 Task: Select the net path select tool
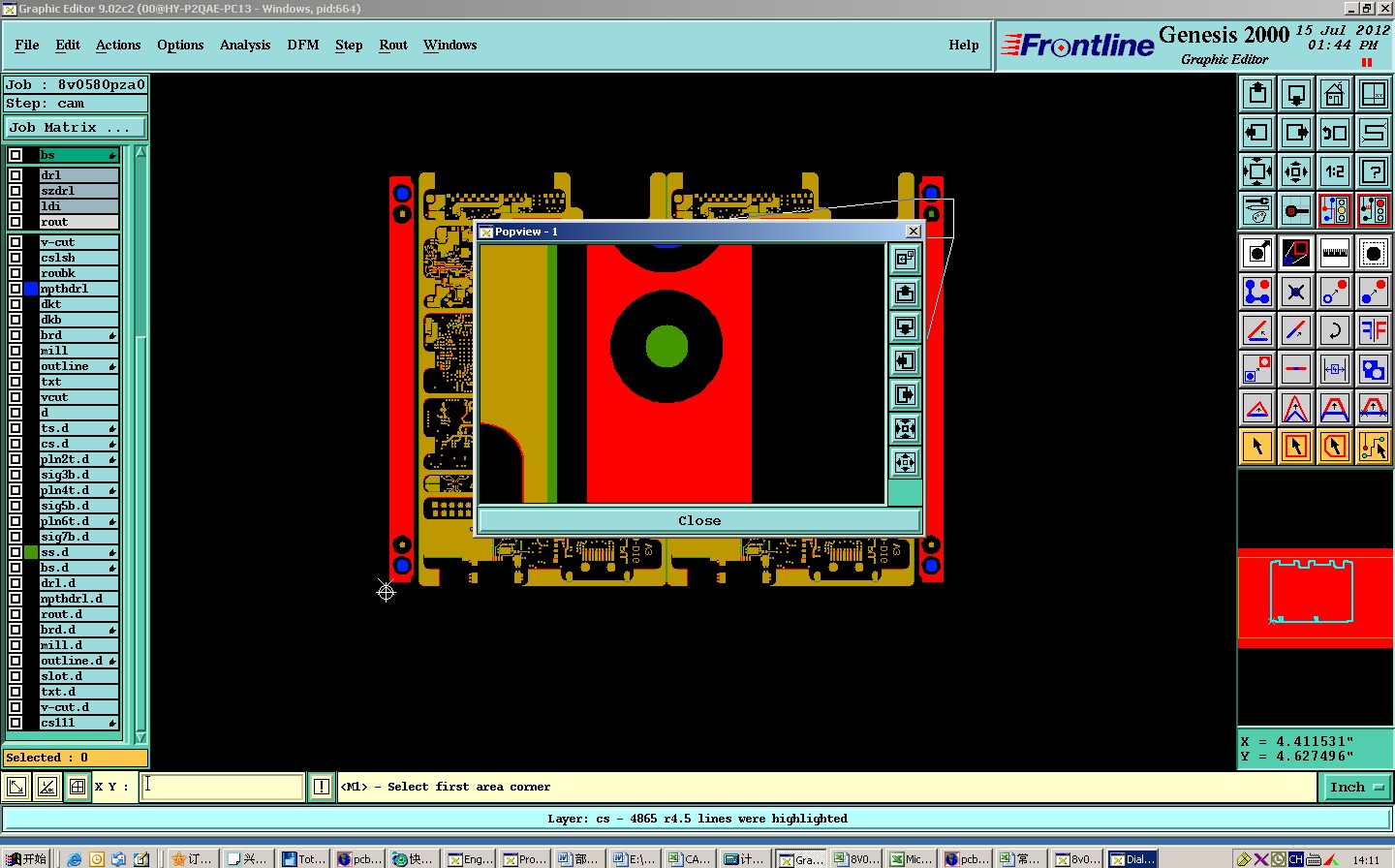(1374, 447)
